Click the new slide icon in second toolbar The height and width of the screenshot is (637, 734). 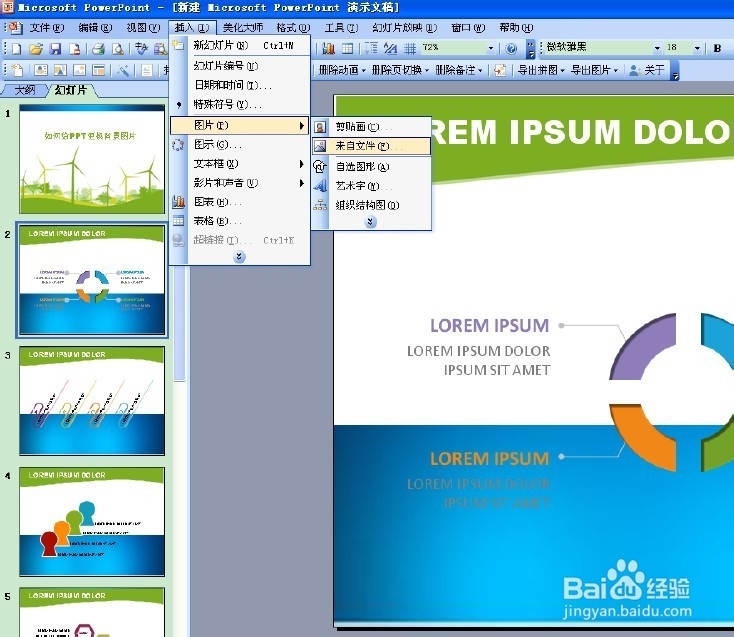(17, 70)
